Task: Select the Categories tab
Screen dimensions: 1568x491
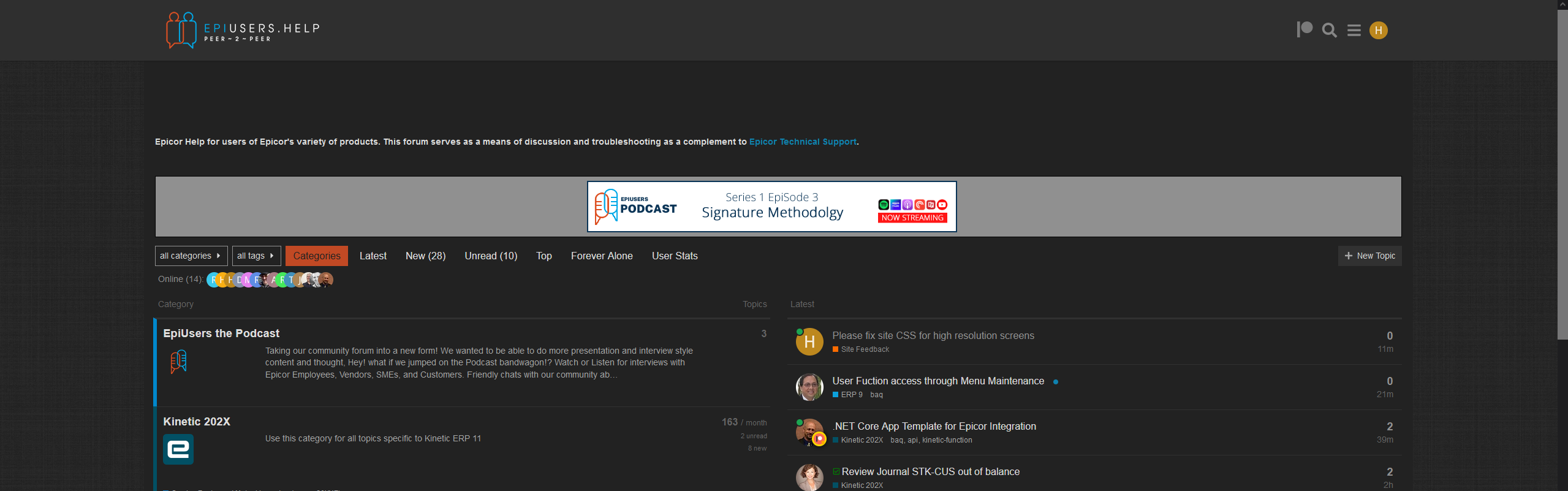Action: click(317, 256)
